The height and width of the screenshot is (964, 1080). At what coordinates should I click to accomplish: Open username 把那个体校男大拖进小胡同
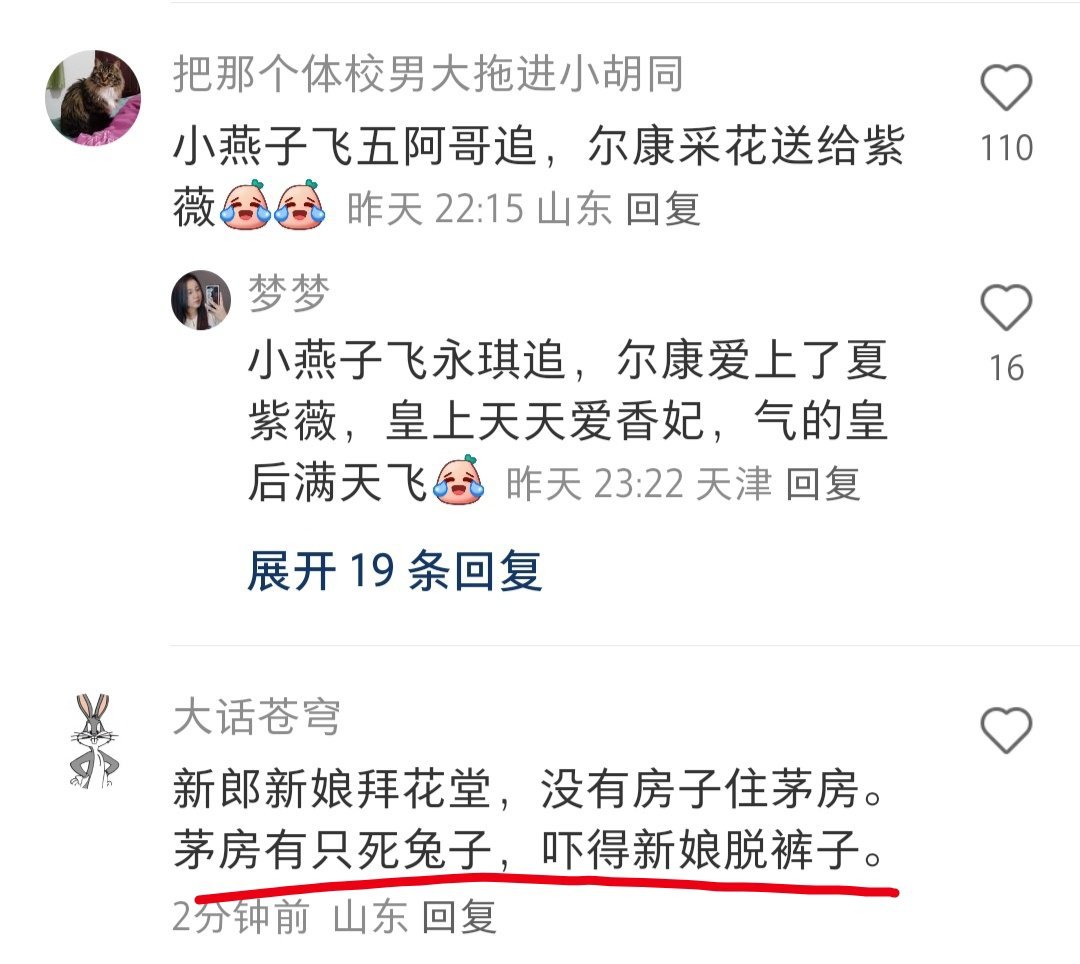tap(428, 74)
